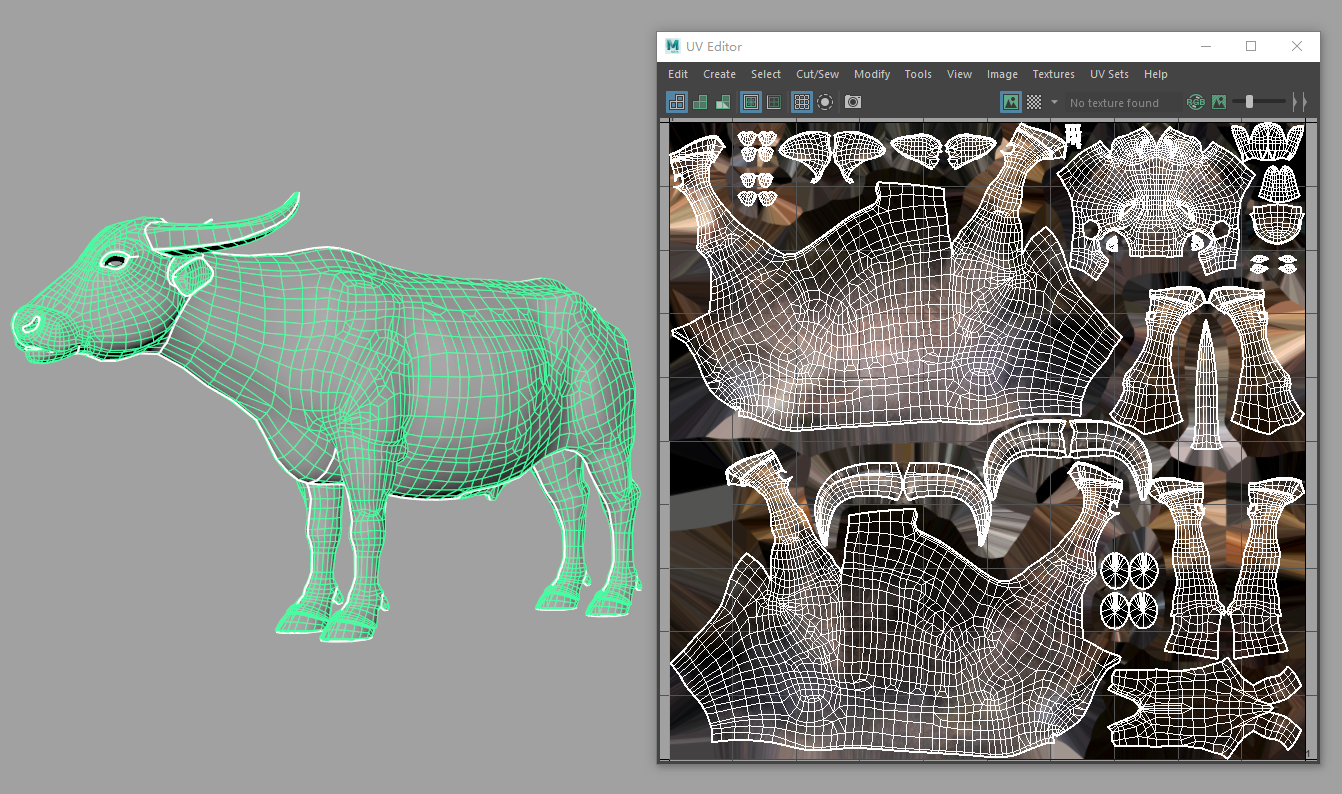Viewport: 1342px width, 794px height.
Task: Toggle texture borders display icon
Action: [x=750, y=102]
